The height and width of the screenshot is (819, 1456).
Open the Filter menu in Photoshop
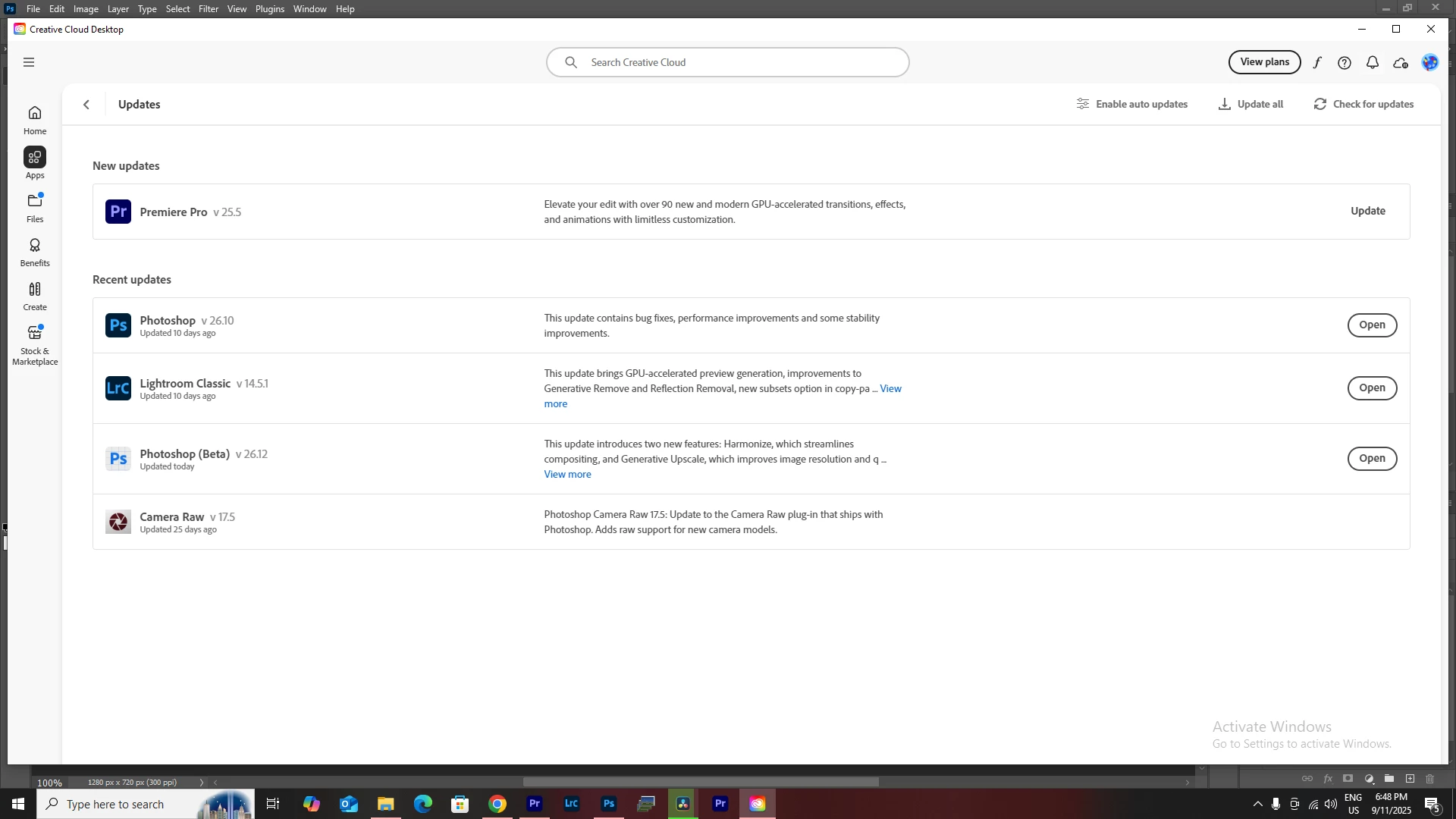click(209, 9)
